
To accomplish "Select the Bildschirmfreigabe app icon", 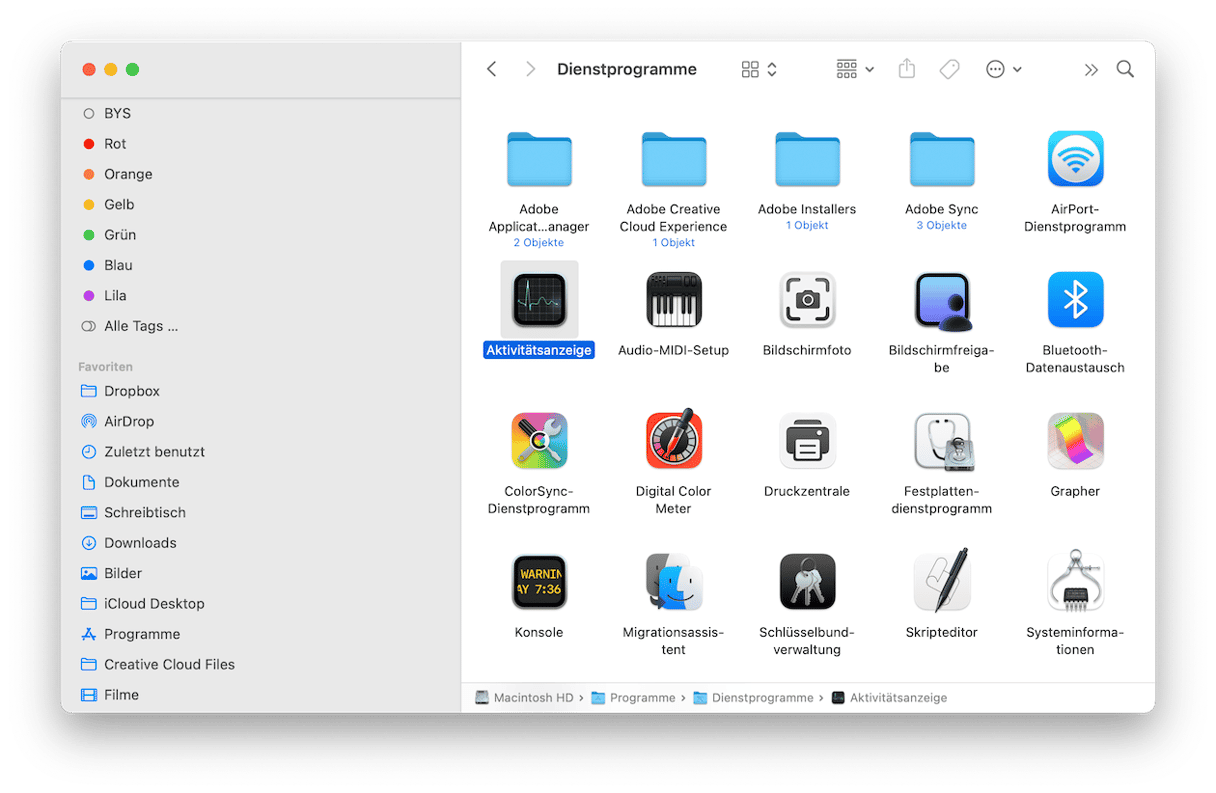I will (x=942, y=300).
